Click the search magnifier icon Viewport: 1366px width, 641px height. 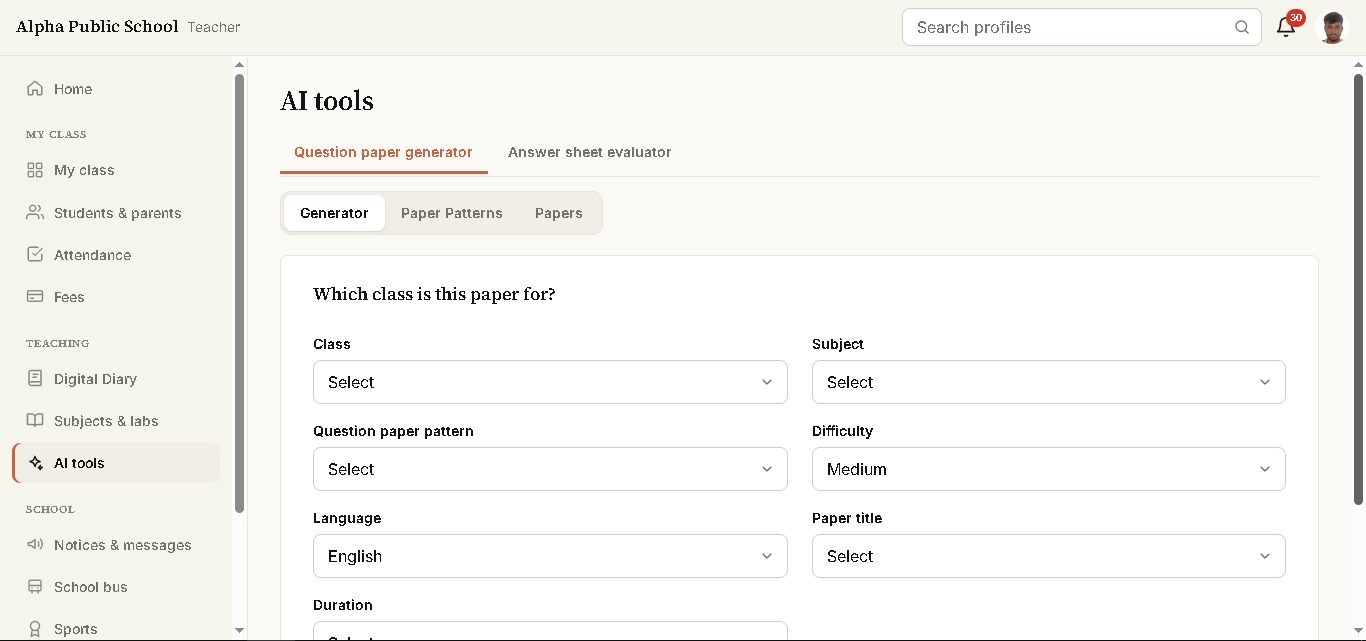pyautogui.click(x=1242, y=27)
